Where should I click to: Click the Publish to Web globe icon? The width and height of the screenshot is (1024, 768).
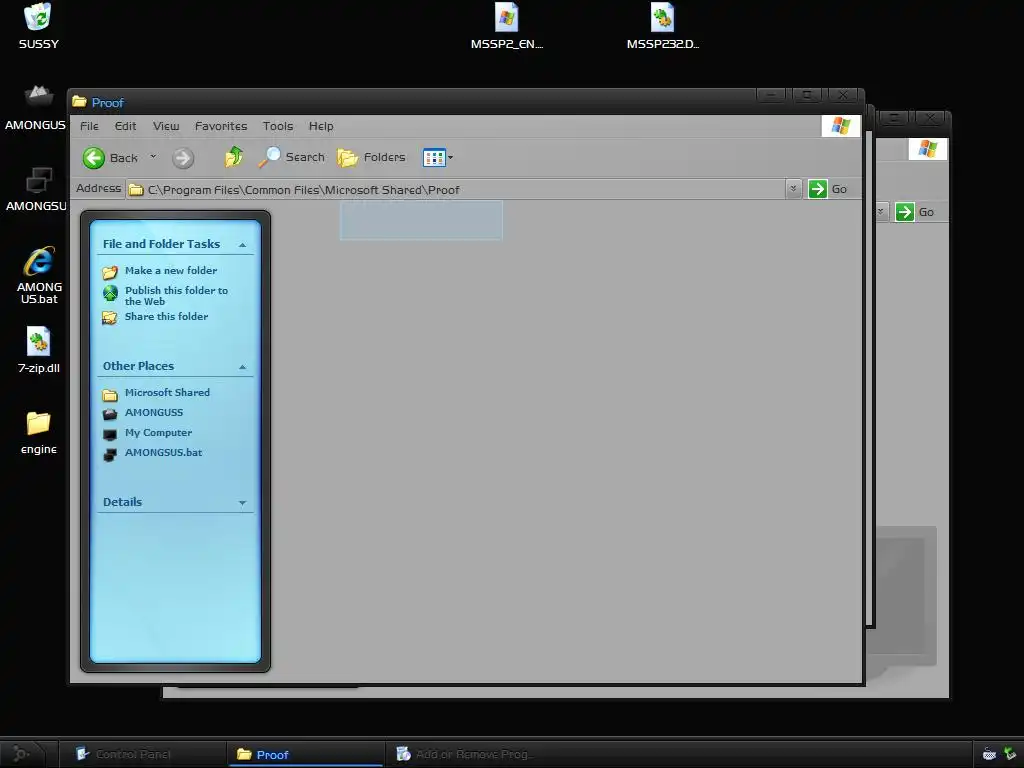110,293
